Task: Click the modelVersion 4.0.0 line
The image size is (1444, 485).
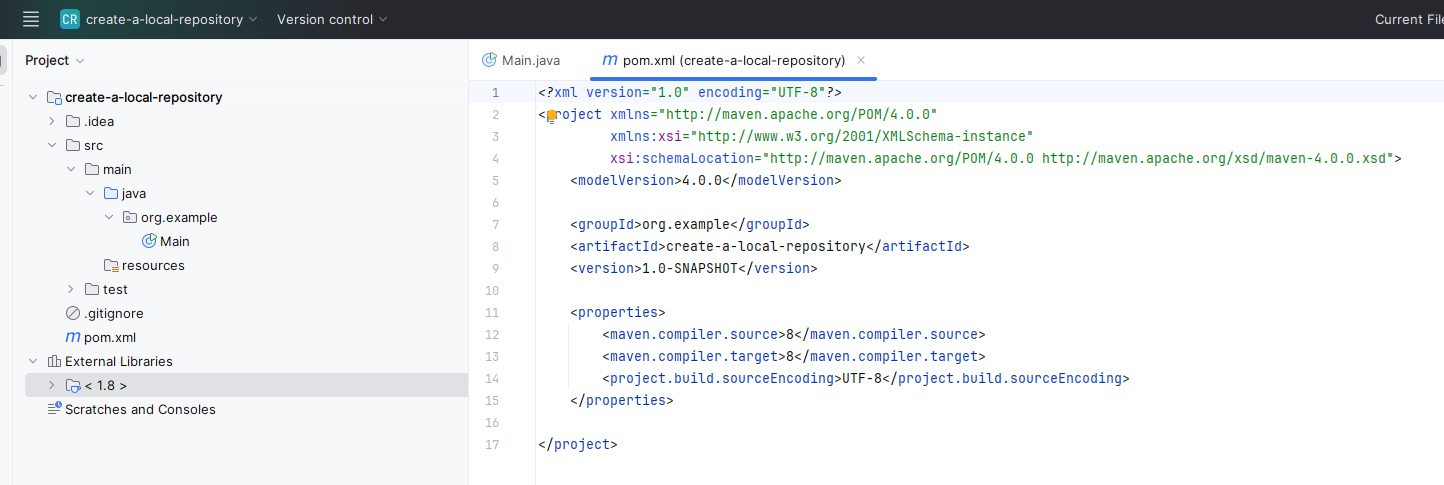Action: tap(706, 181)
